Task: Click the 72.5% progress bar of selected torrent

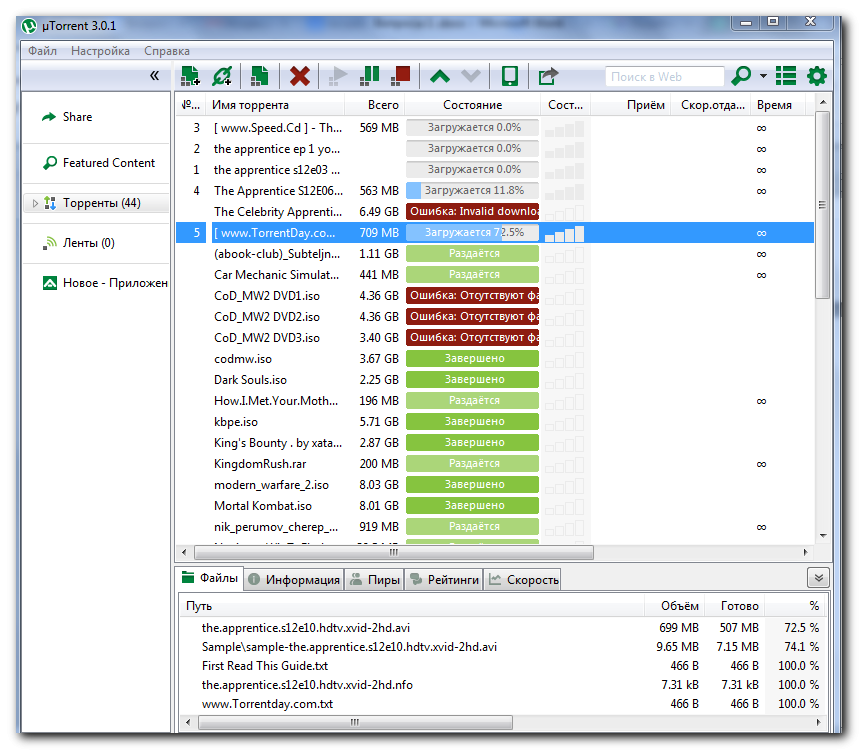Action: (472, 232)
